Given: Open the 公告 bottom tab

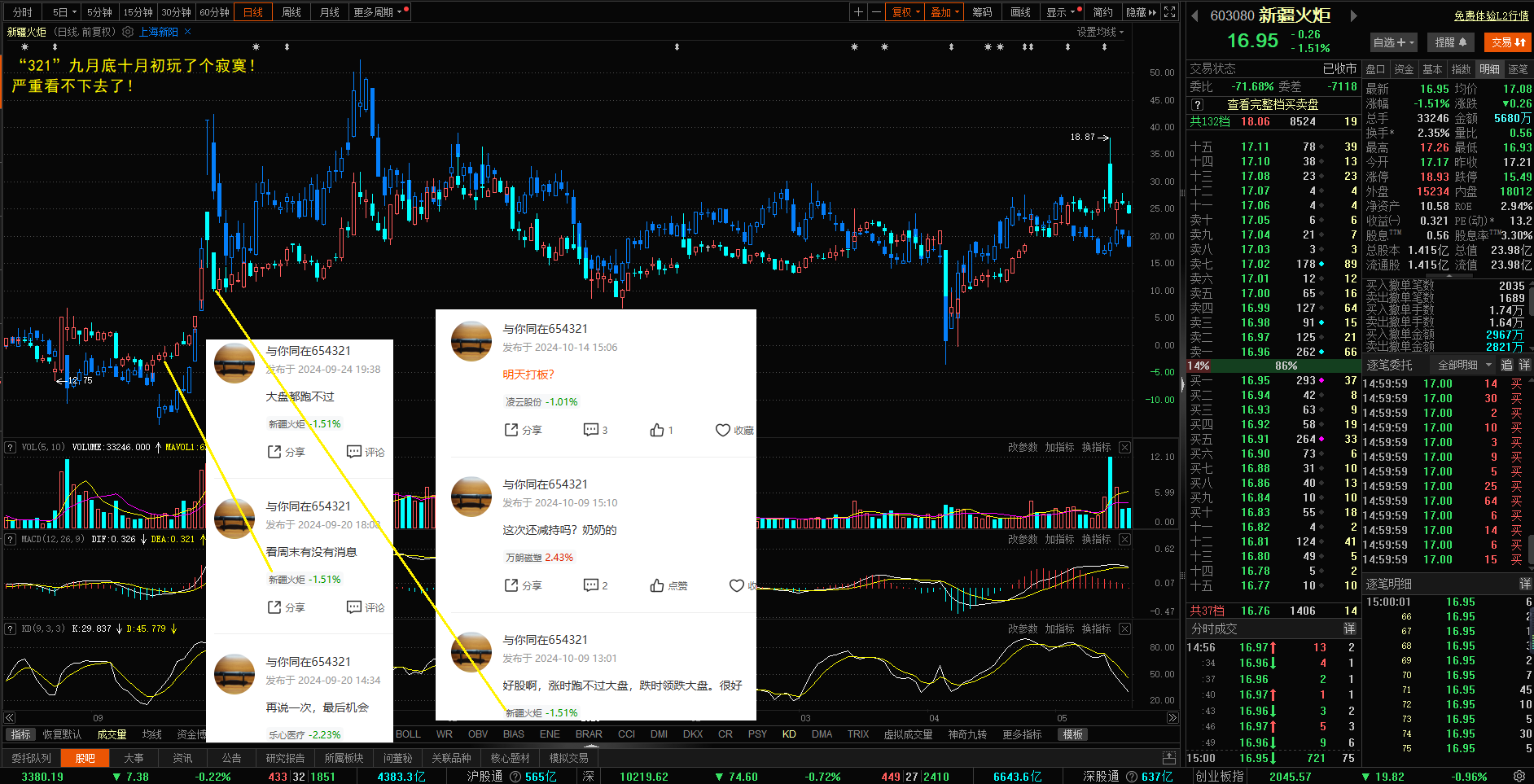Looking at the screenshot, I should pos(231,758).
